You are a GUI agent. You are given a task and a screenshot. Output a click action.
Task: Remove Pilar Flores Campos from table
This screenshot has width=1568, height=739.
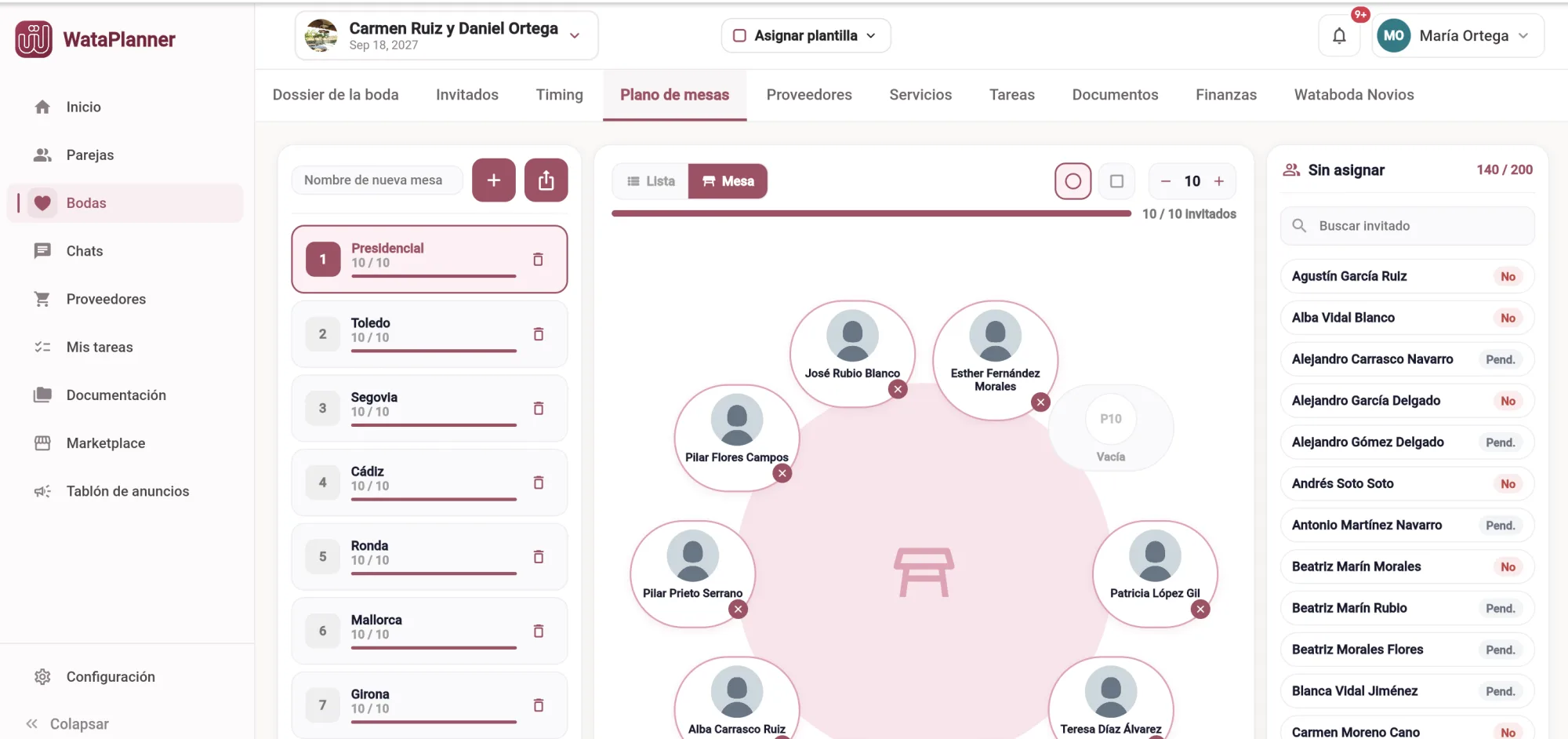point(782,473)
